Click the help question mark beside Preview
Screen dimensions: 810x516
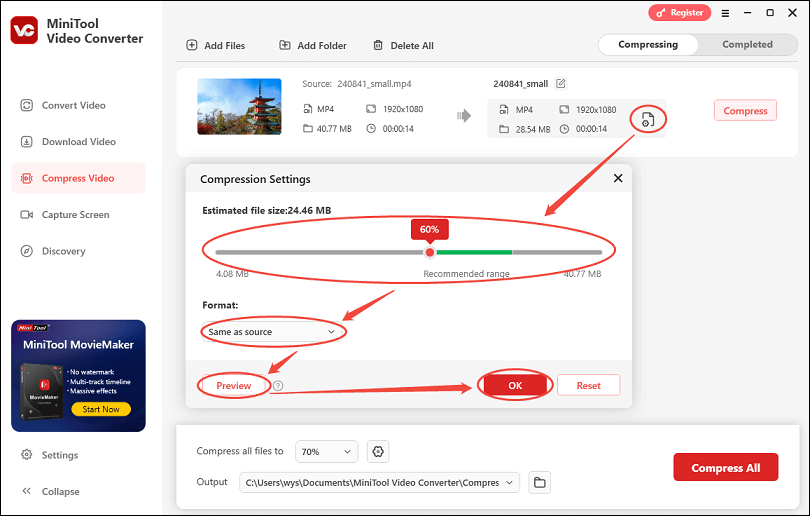[278, 385]
